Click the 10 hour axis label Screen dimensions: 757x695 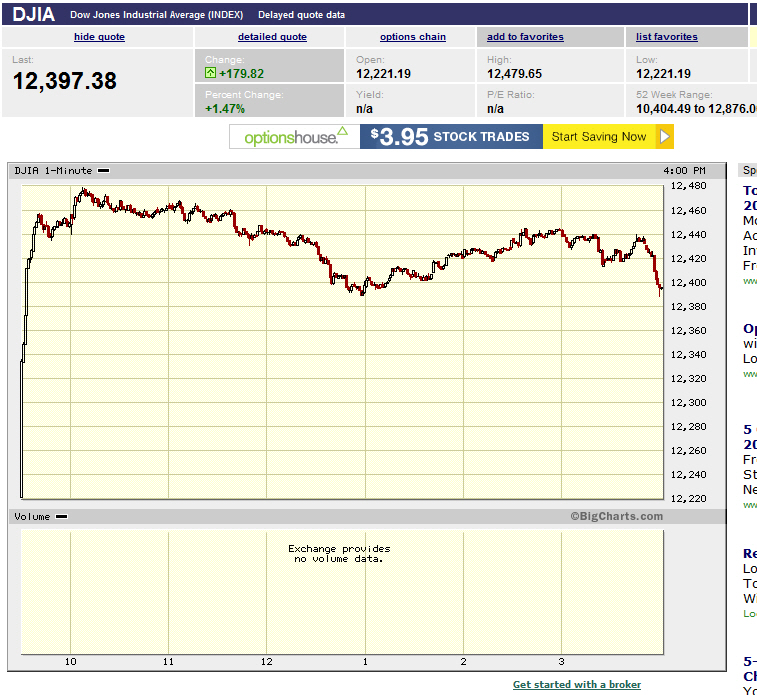coord(70,662)
